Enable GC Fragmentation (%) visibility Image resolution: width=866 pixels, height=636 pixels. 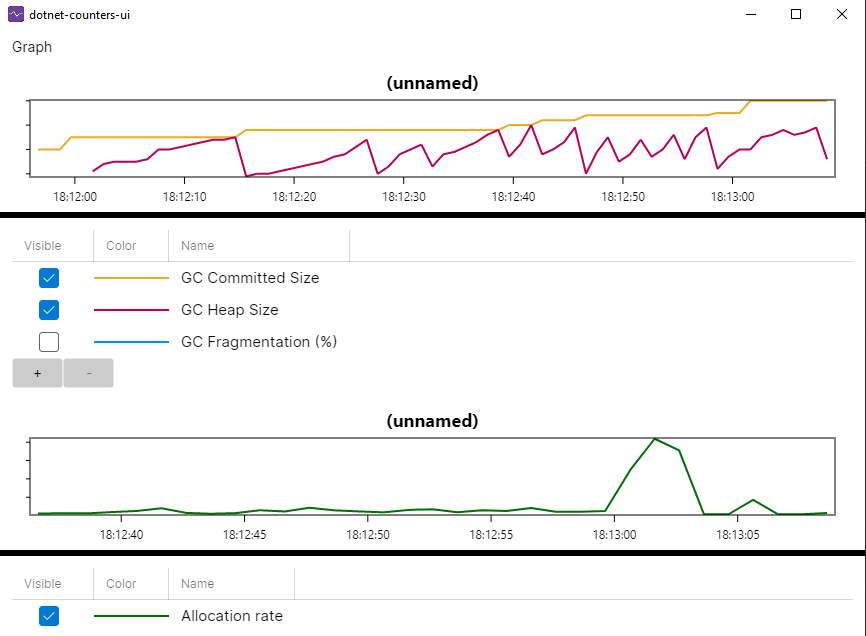pyautogui.click(x=49, y=342)
